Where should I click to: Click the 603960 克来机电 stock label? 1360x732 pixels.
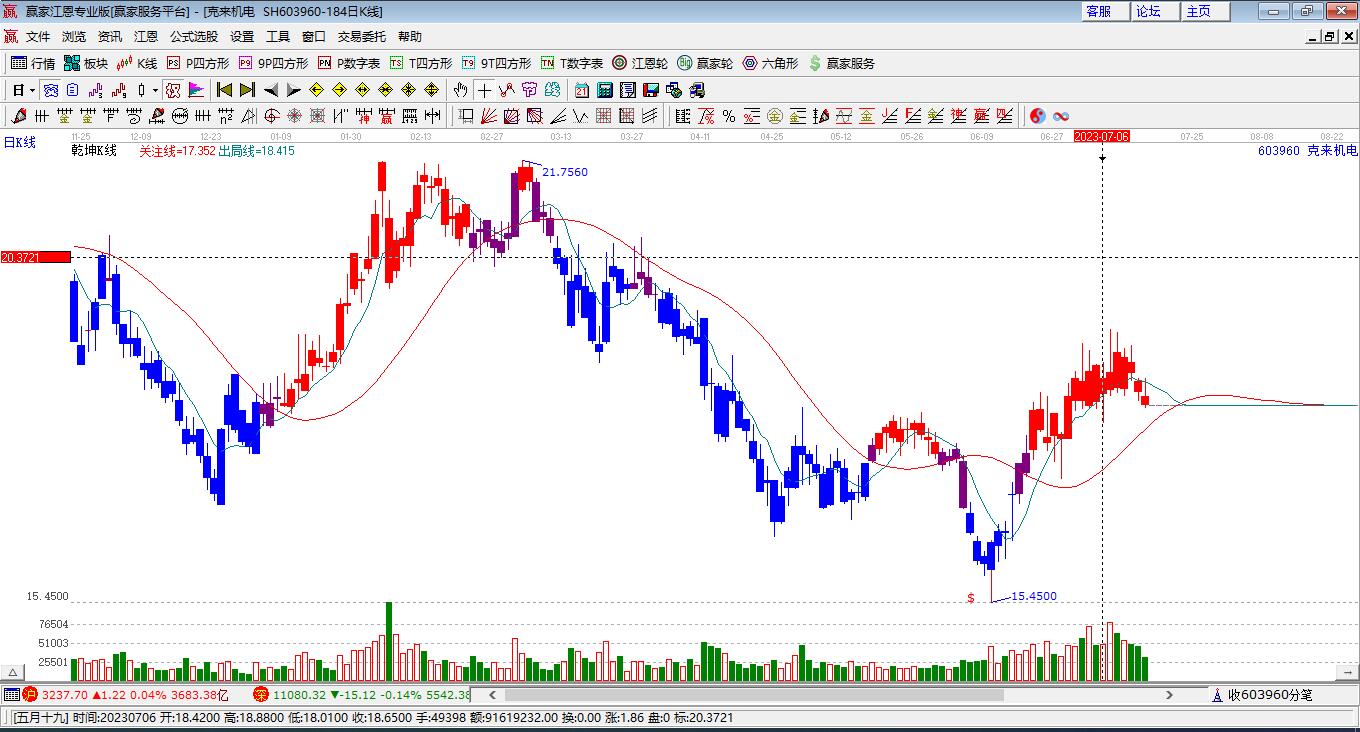pos(1308,151)
